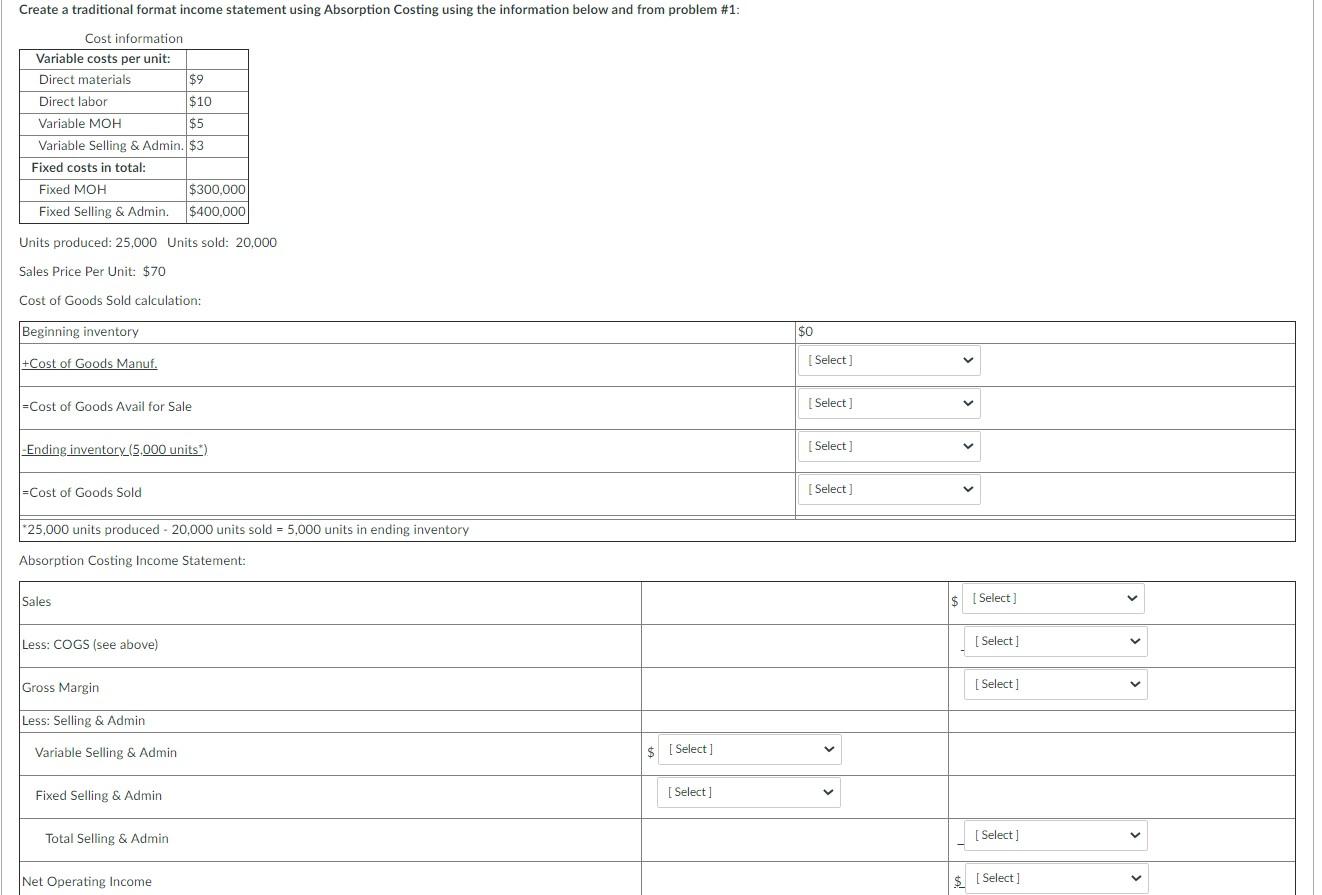Image resolution: width=1322 pixels, height=895 pixels.
Task: Open the Less: COGS dropdown
Action: point(1055,640)
